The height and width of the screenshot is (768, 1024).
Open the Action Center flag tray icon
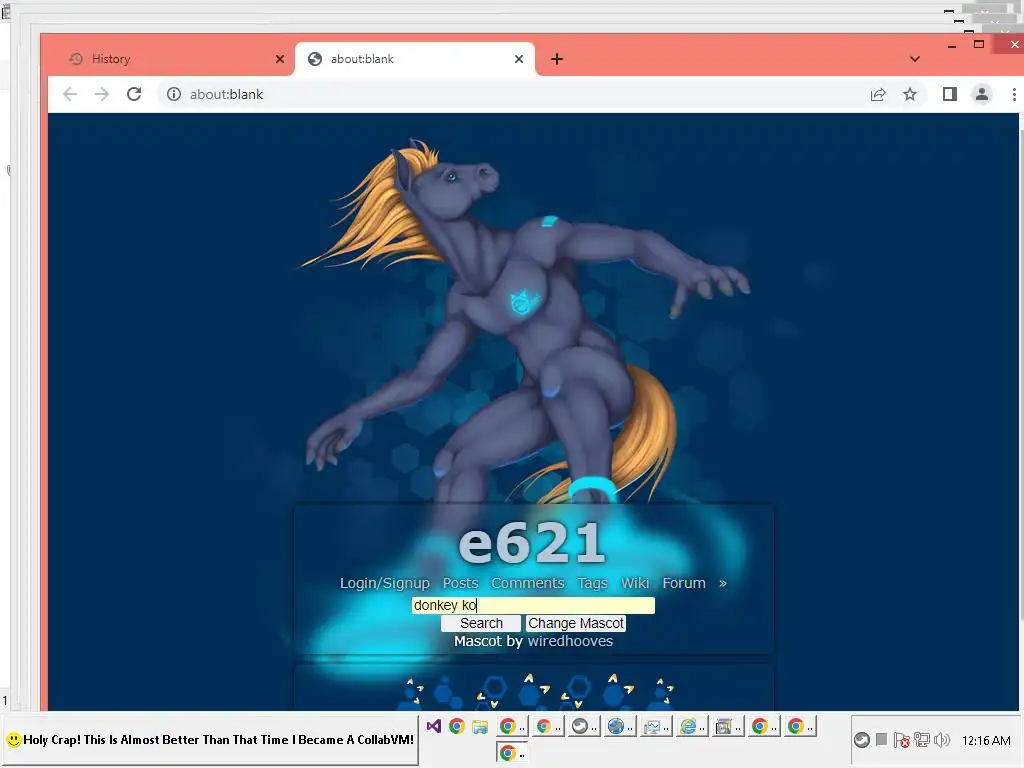(901, 740)
